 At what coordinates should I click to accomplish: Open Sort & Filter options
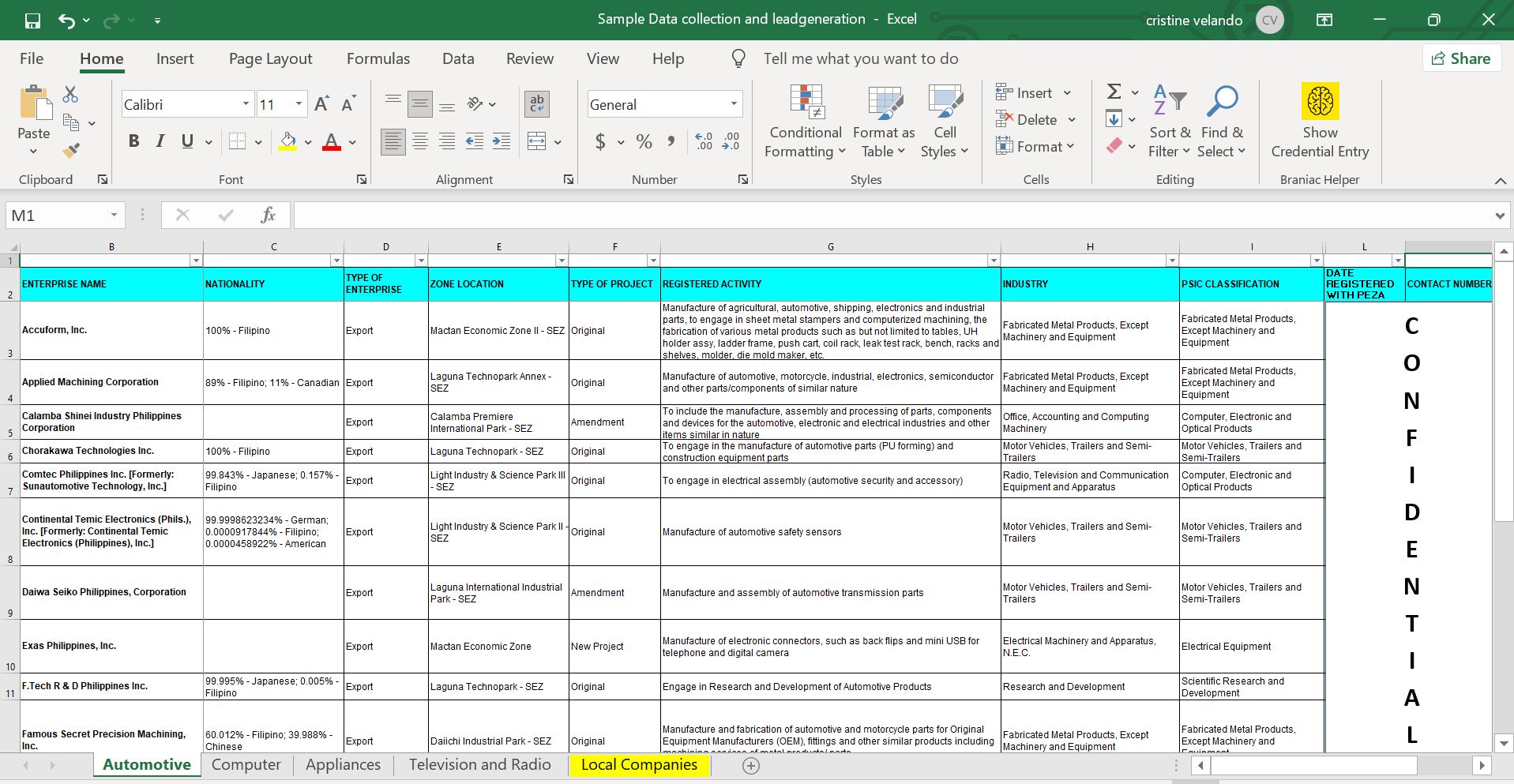coord(1170,122)
